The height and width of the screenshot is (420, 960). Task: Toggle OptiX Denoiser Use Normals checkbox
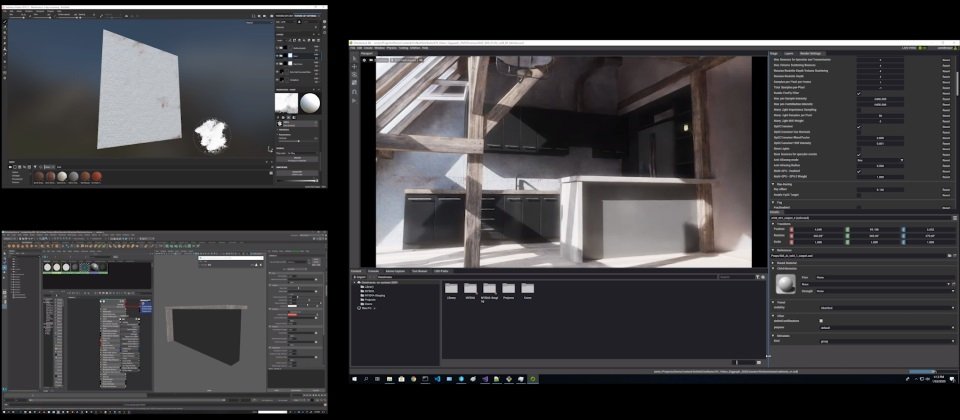pos(859,133)
